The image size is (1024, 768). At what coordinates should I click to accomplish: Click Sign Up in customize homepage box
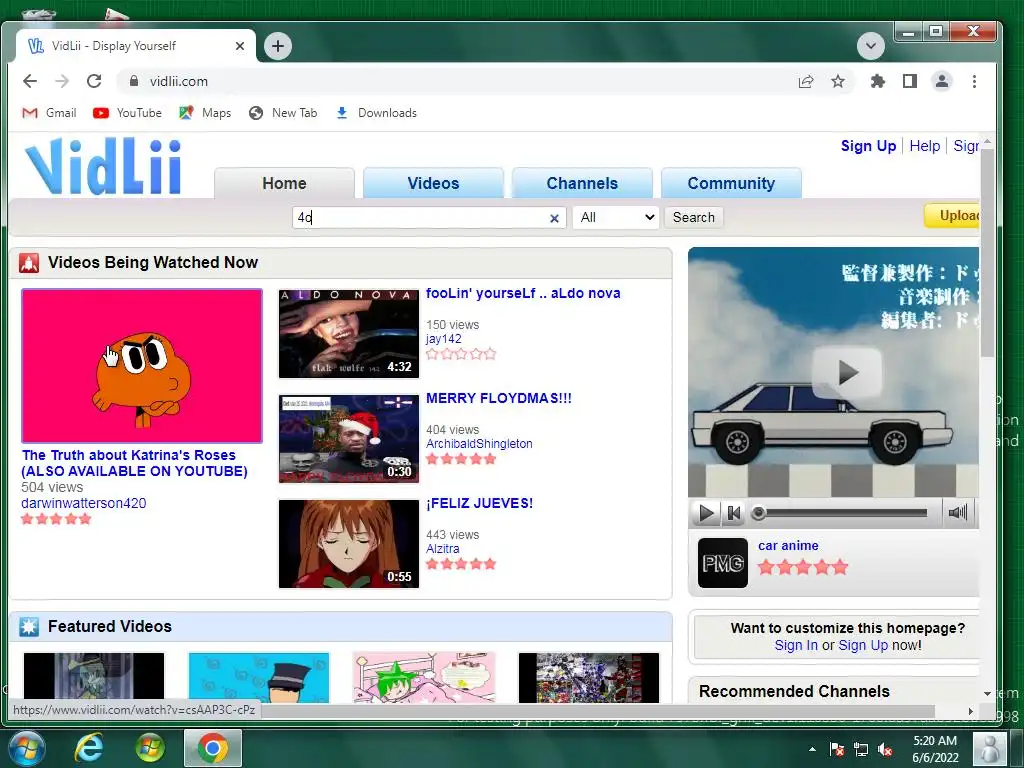click(863, 645)
